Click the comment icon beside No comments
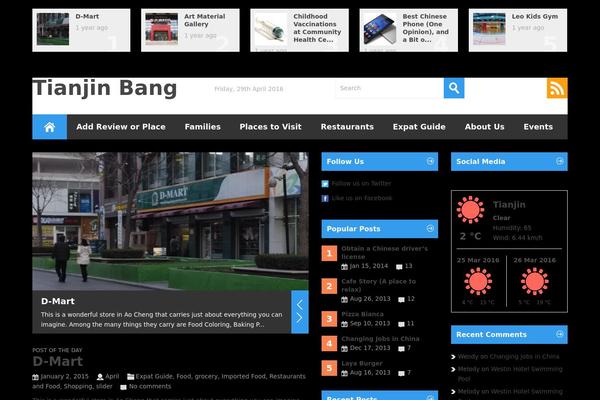The height and width of the screenshot is (400, 600). [x=123, y=387]
